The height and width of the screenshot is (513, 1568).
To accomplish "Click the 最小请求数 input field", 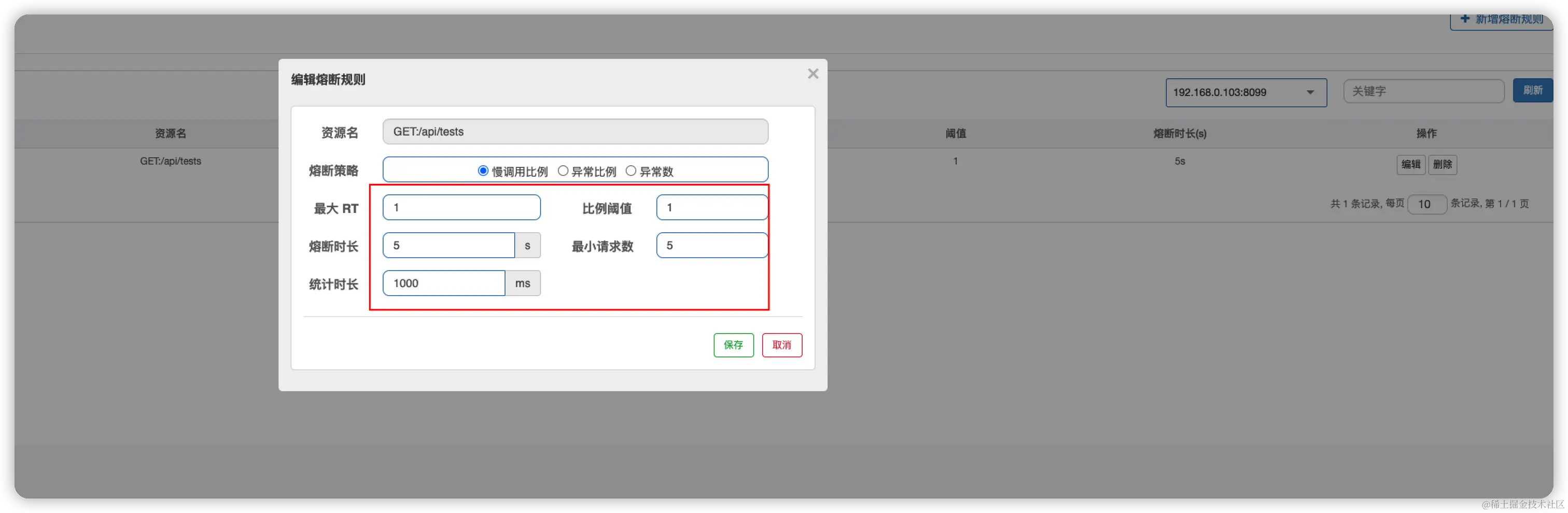I will [x=711, y=245].
